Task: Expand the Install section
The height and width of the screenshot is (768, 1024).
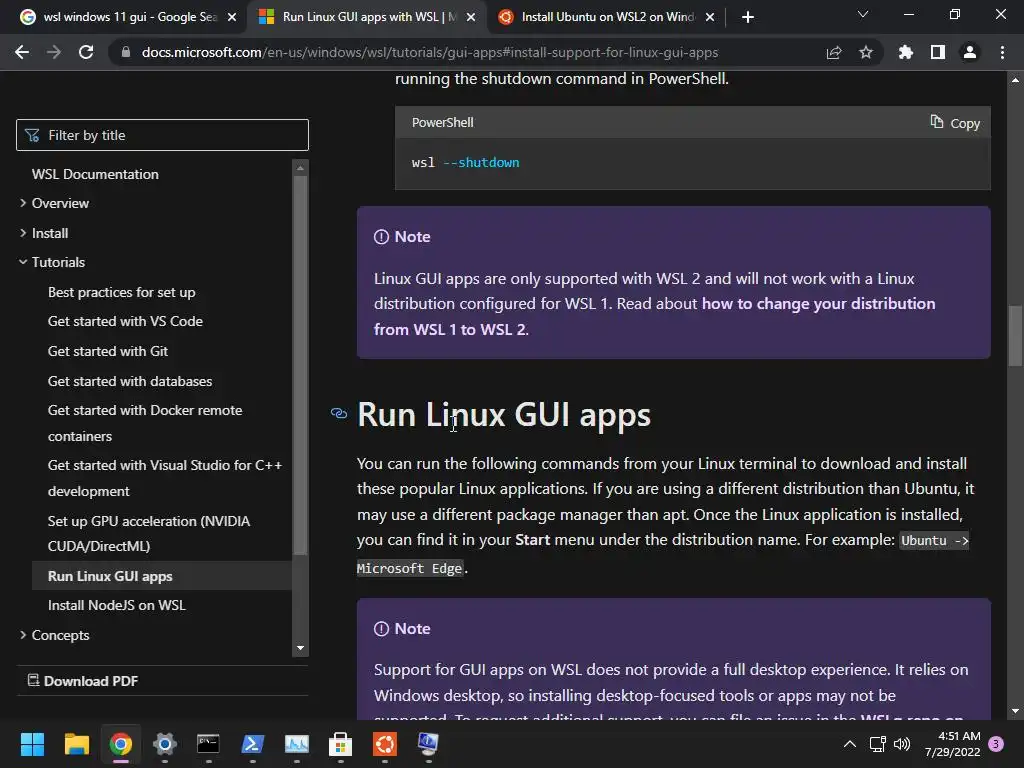Action: [44, 233]
